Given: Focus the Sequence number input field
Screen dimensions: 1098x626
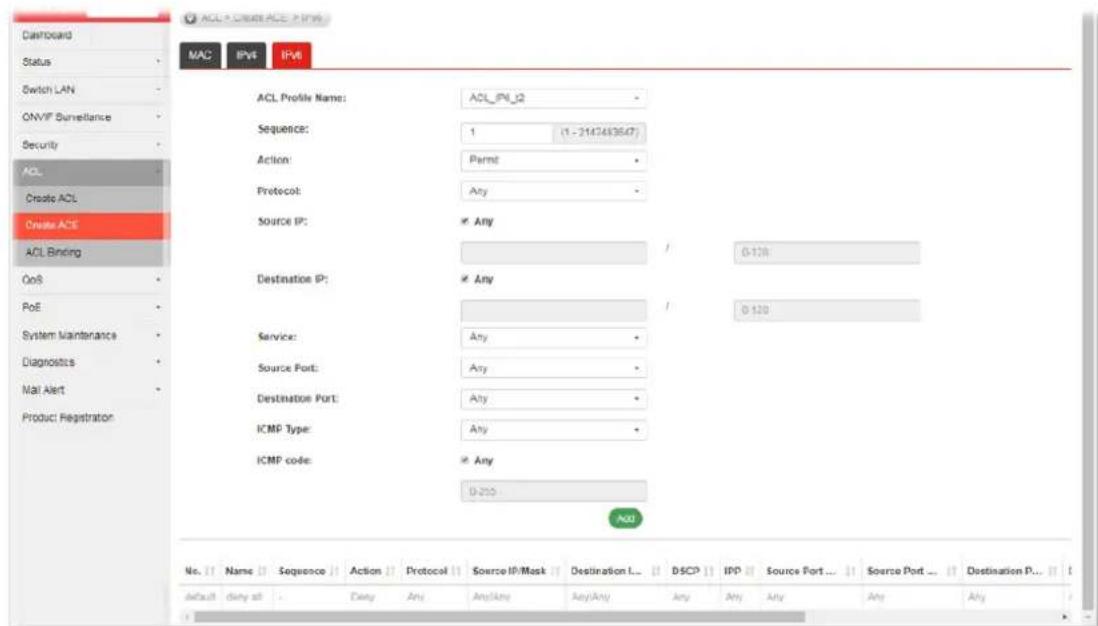Looking at the screenshot, I should pyautogui.click(x=507, y=132).
